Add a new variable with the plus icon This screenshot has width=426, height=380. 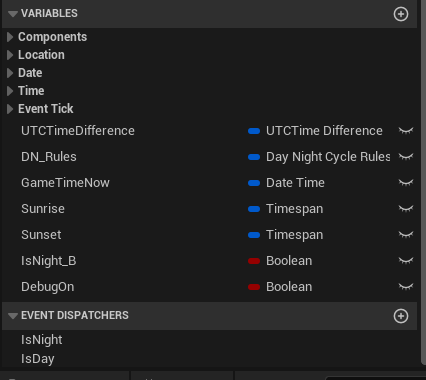[401, 14]
